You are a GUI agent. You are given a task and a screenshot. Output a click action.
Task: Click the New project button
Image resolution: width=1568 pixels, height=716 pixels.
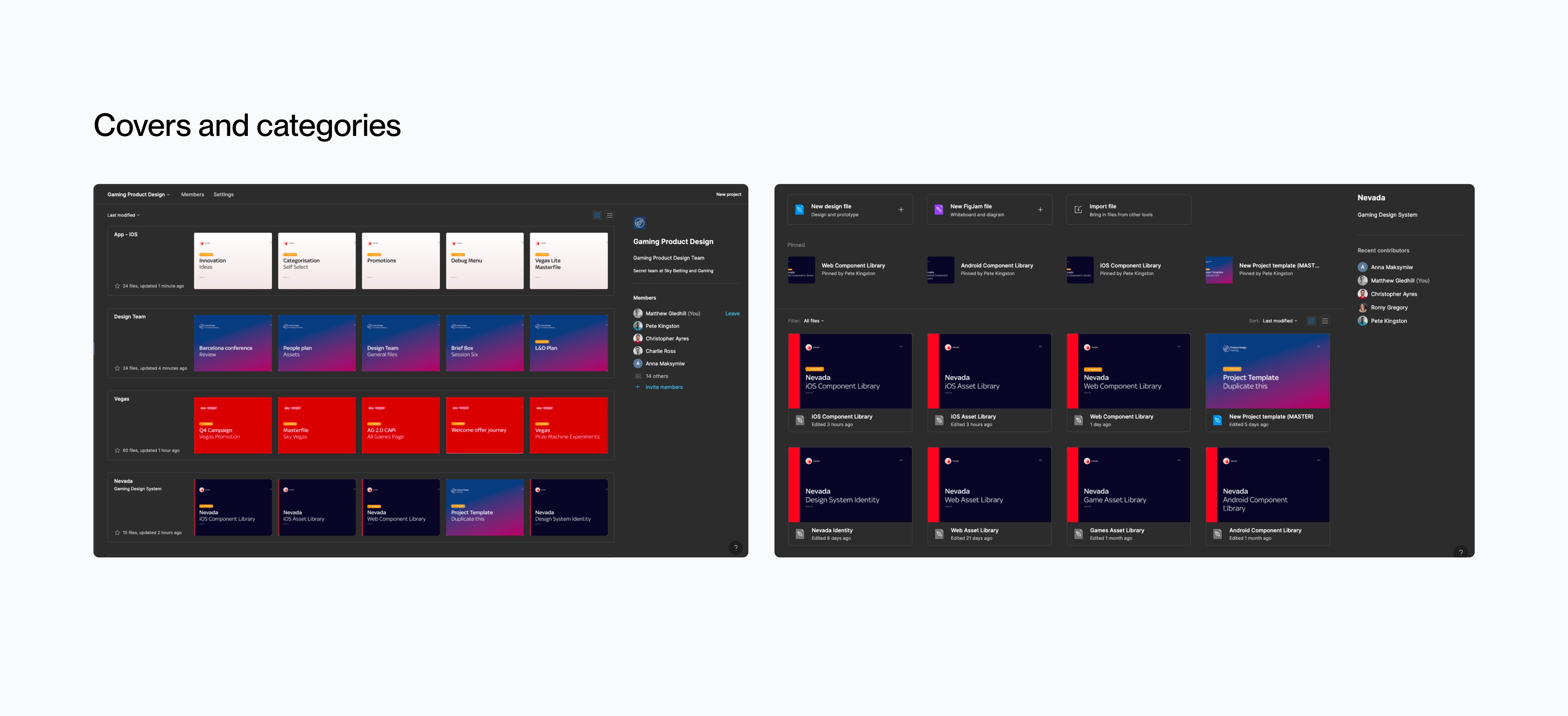tap(728, 194)
